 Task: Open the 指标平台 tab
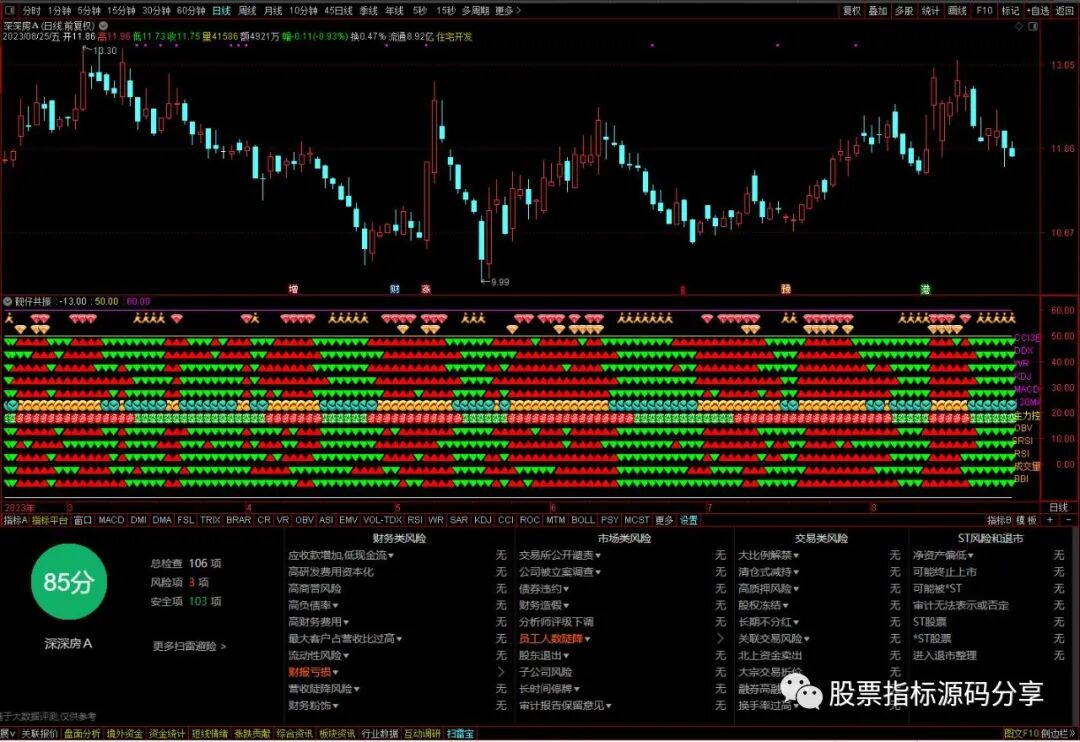click(x=50, y=520)
